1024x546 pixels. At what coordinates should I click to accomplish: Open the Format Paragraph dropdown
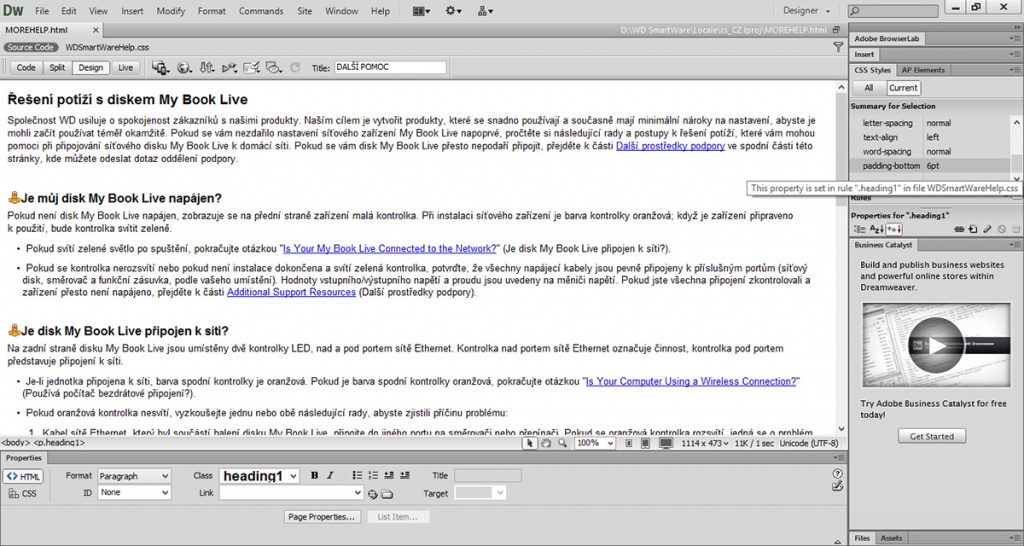point(134,476)
